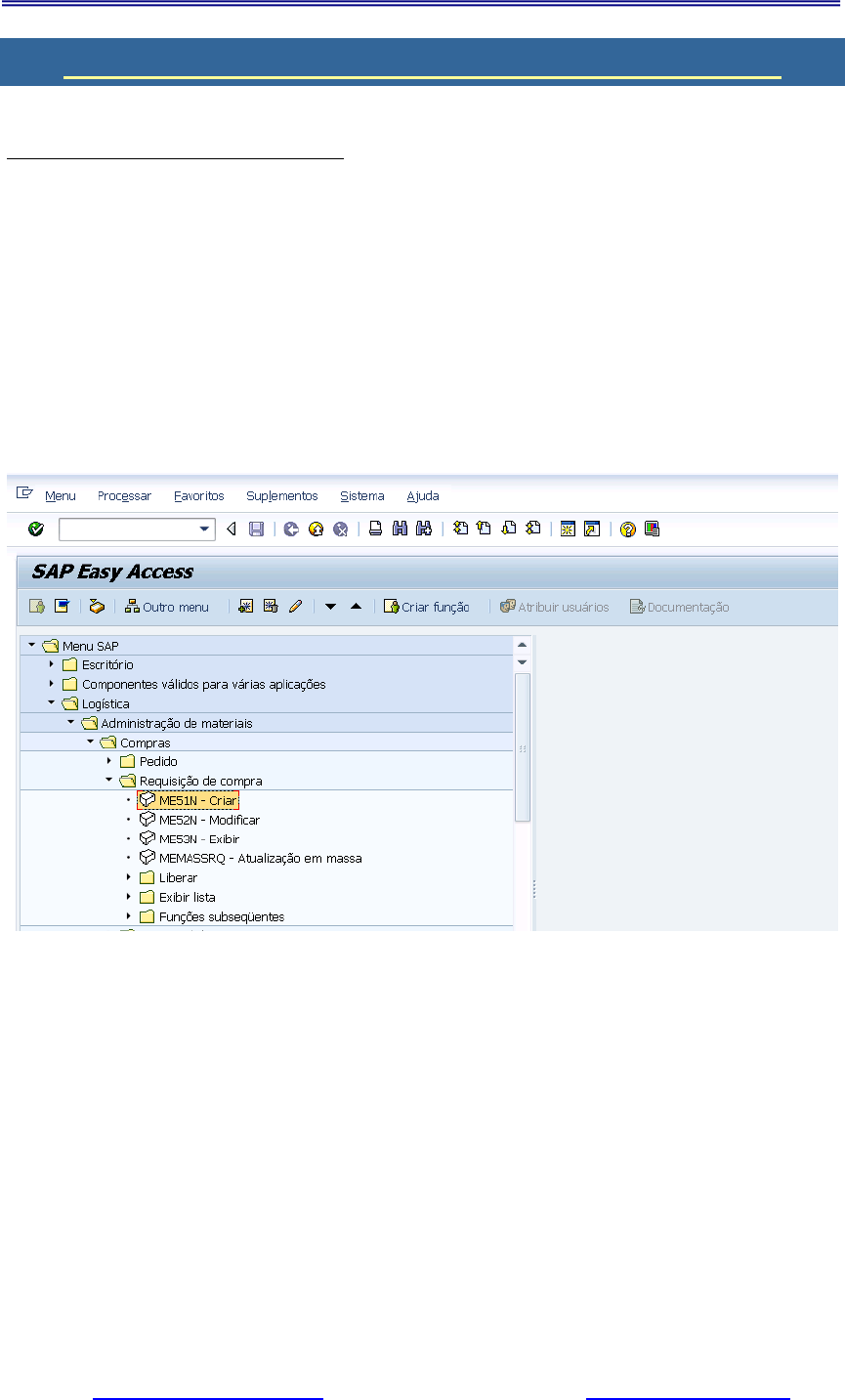The height and width of the screenshot is (1400, 845).
Task: Expand the Pedido folder node
Action: [110, 761]
